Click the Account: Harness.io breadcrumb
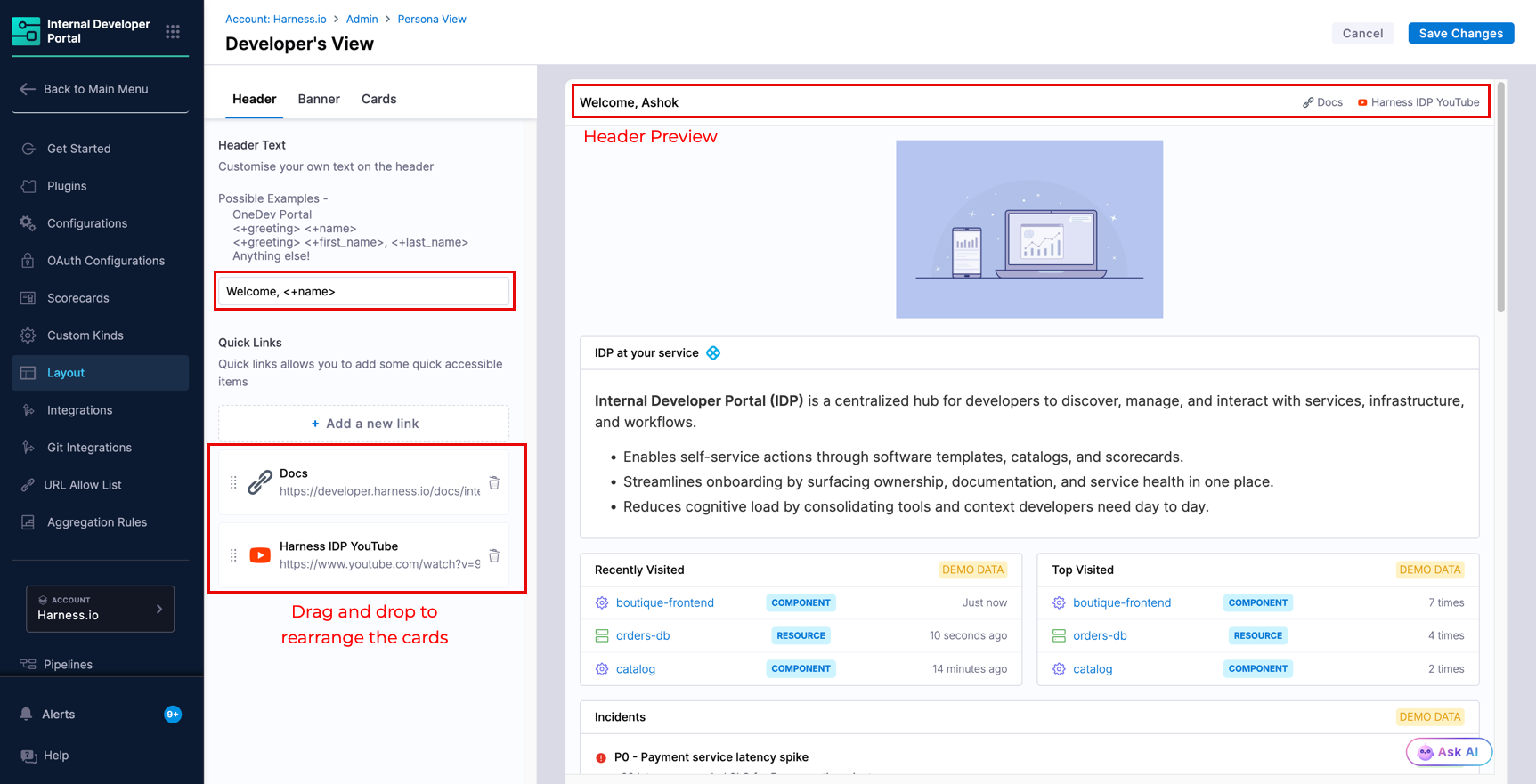This screenshot has width=1536, height=784. (276, 19)
